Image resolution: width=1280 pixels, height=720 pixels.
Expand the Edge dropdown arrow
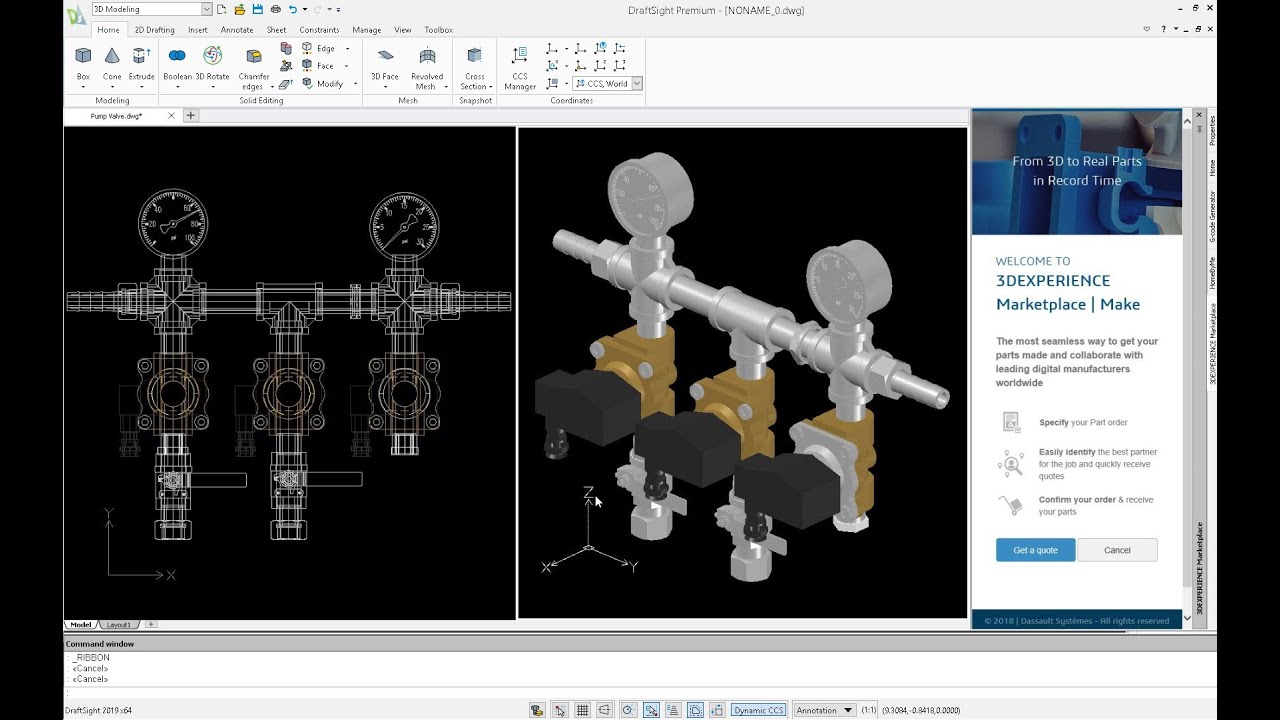coord(348,49)
